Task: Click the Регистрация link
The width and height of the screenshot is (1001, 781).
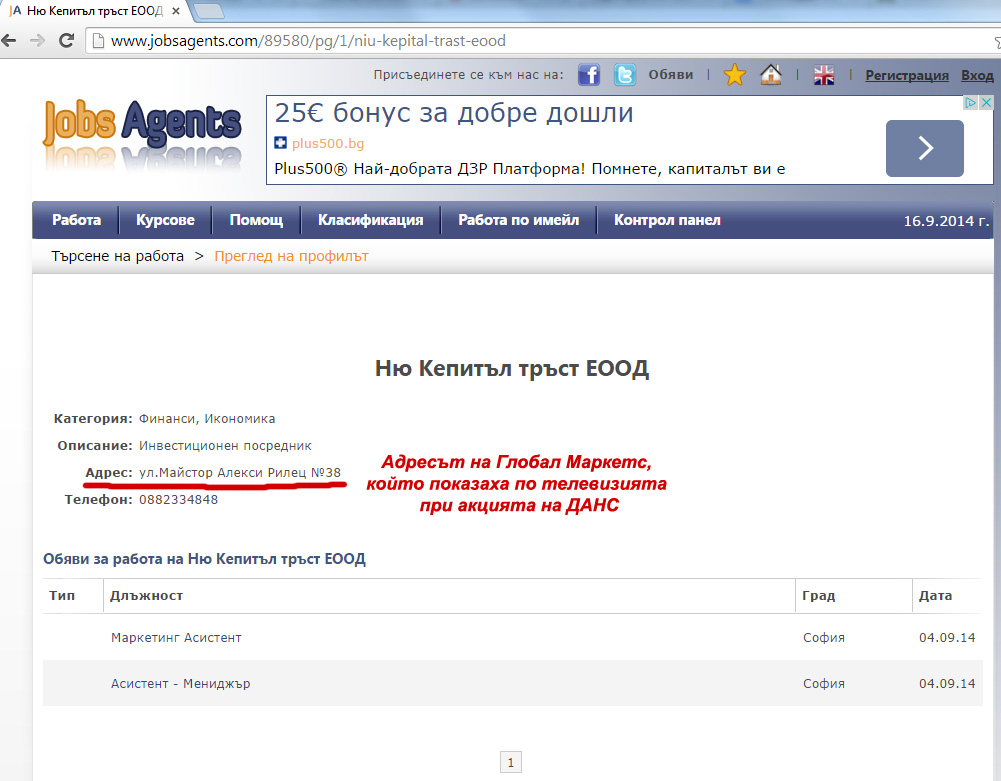Action: point(907,76)
